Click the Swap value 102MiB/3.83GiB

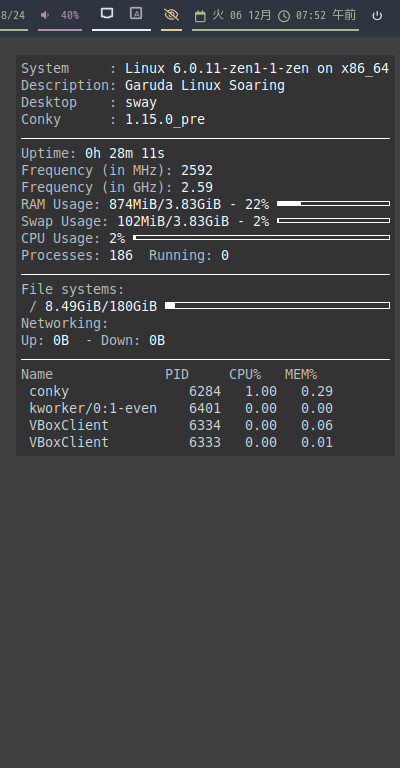click(173, 221)
